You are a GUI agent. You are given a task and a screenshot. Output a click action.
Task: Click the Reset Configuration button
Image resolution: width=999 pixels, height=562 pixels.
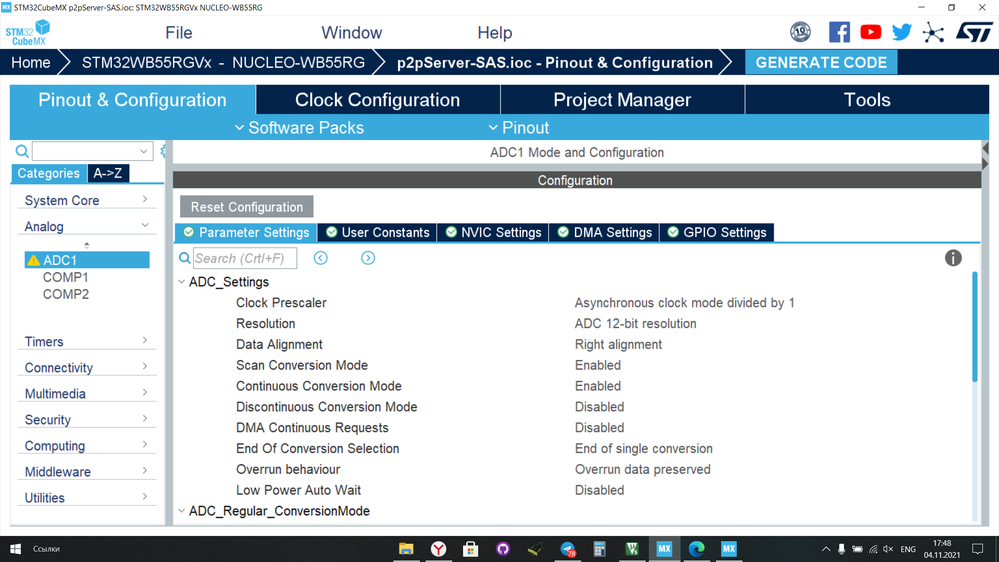tap(247, 207)
